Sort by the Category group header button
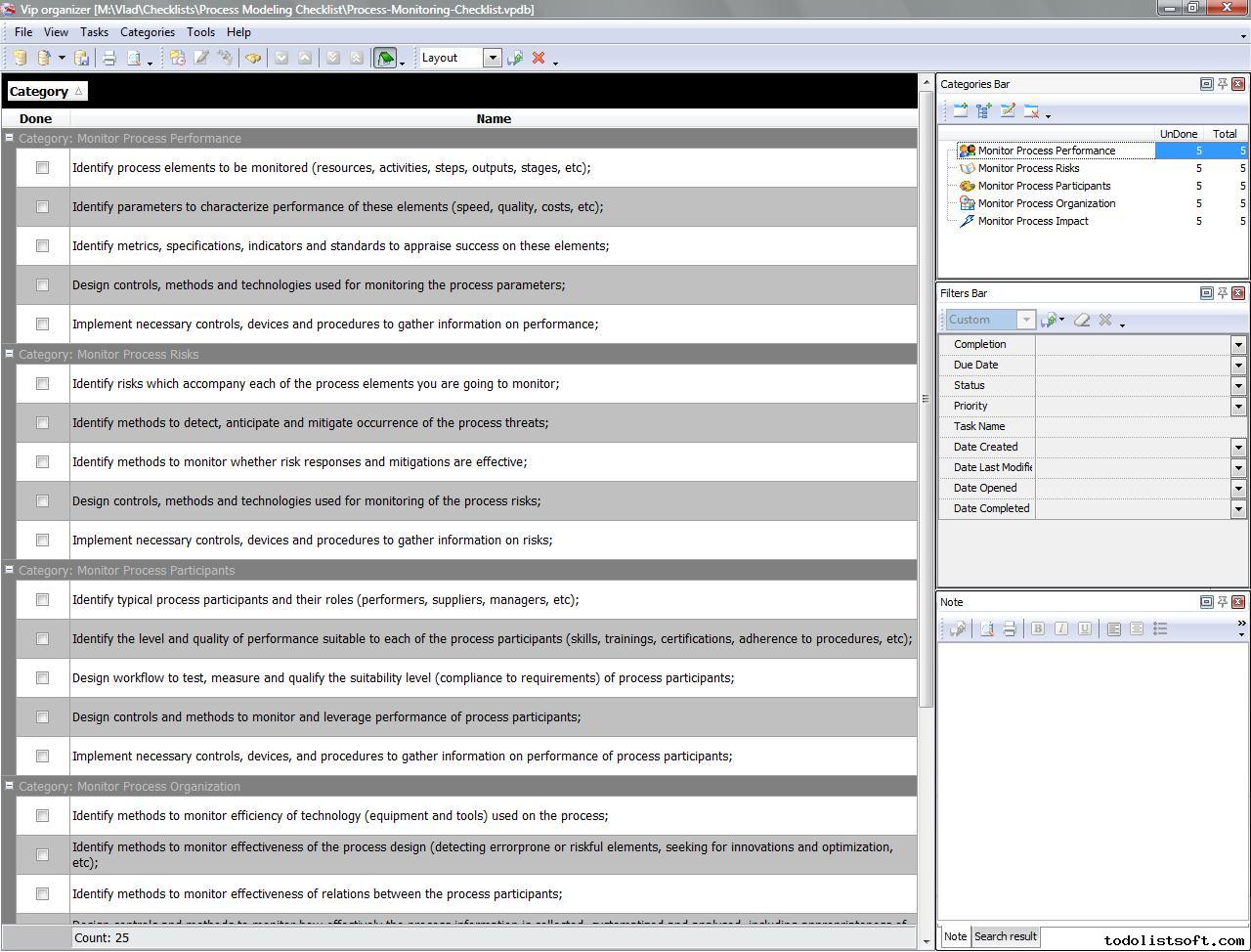 pos(46,92)
